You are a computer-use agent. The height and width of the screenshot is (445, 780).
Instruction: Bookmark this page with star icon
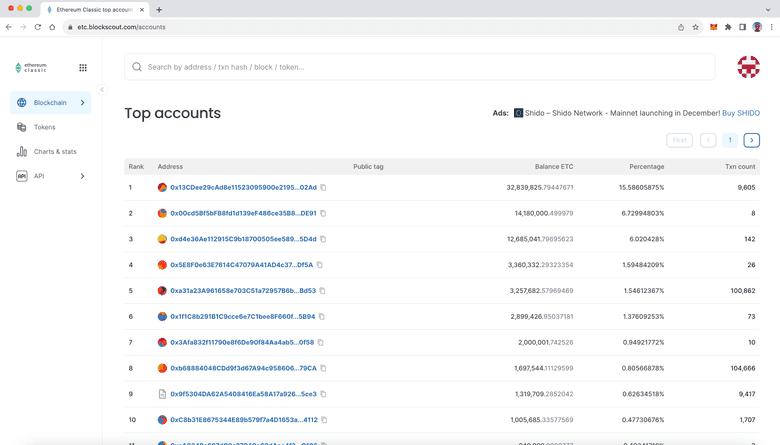point(696,27)
